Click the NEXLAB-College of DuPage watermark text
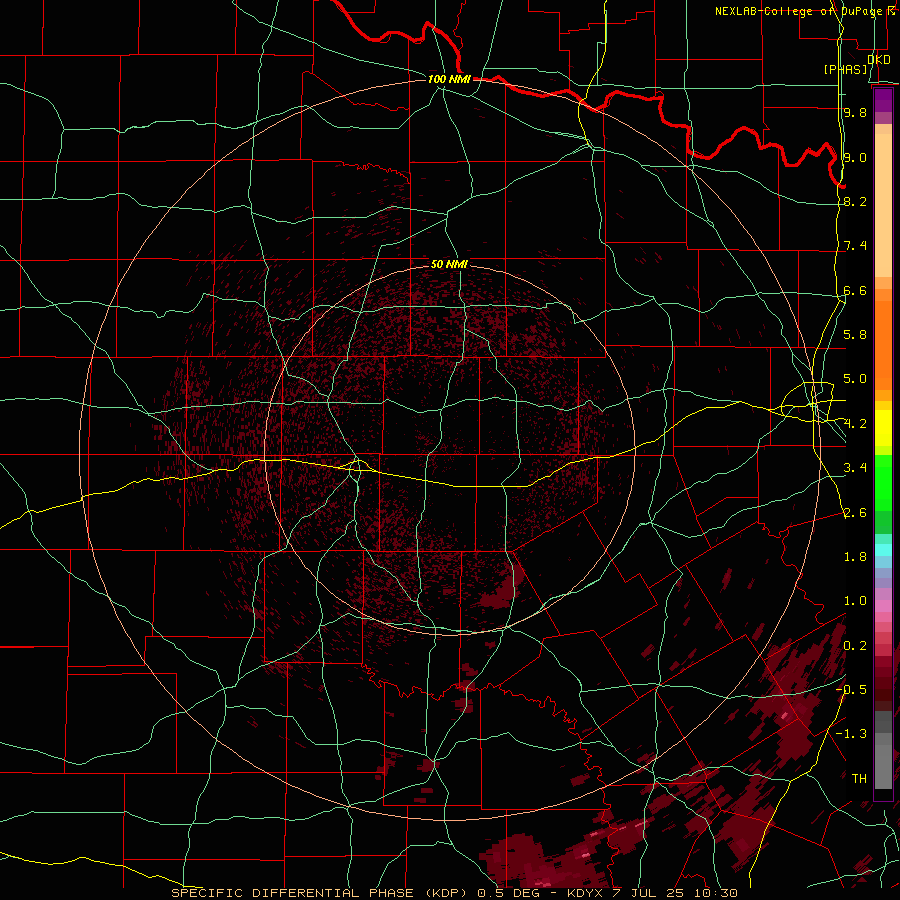 coord(799,11)
